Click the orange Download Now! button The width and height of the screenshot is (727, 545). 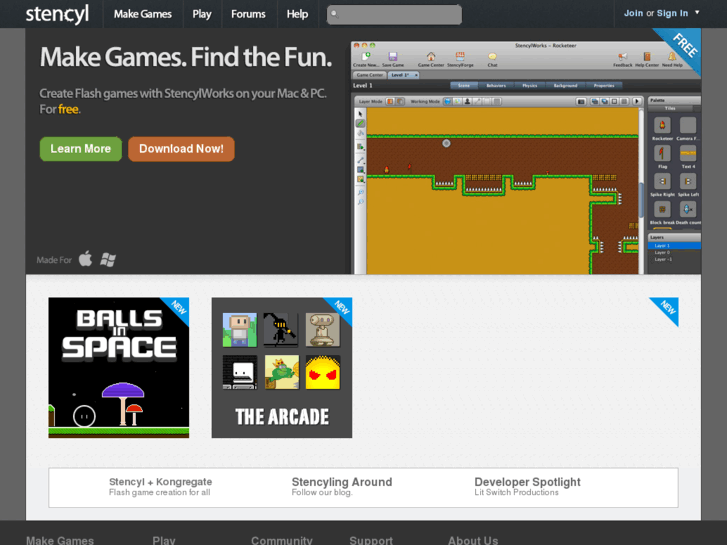click(181, 149)
